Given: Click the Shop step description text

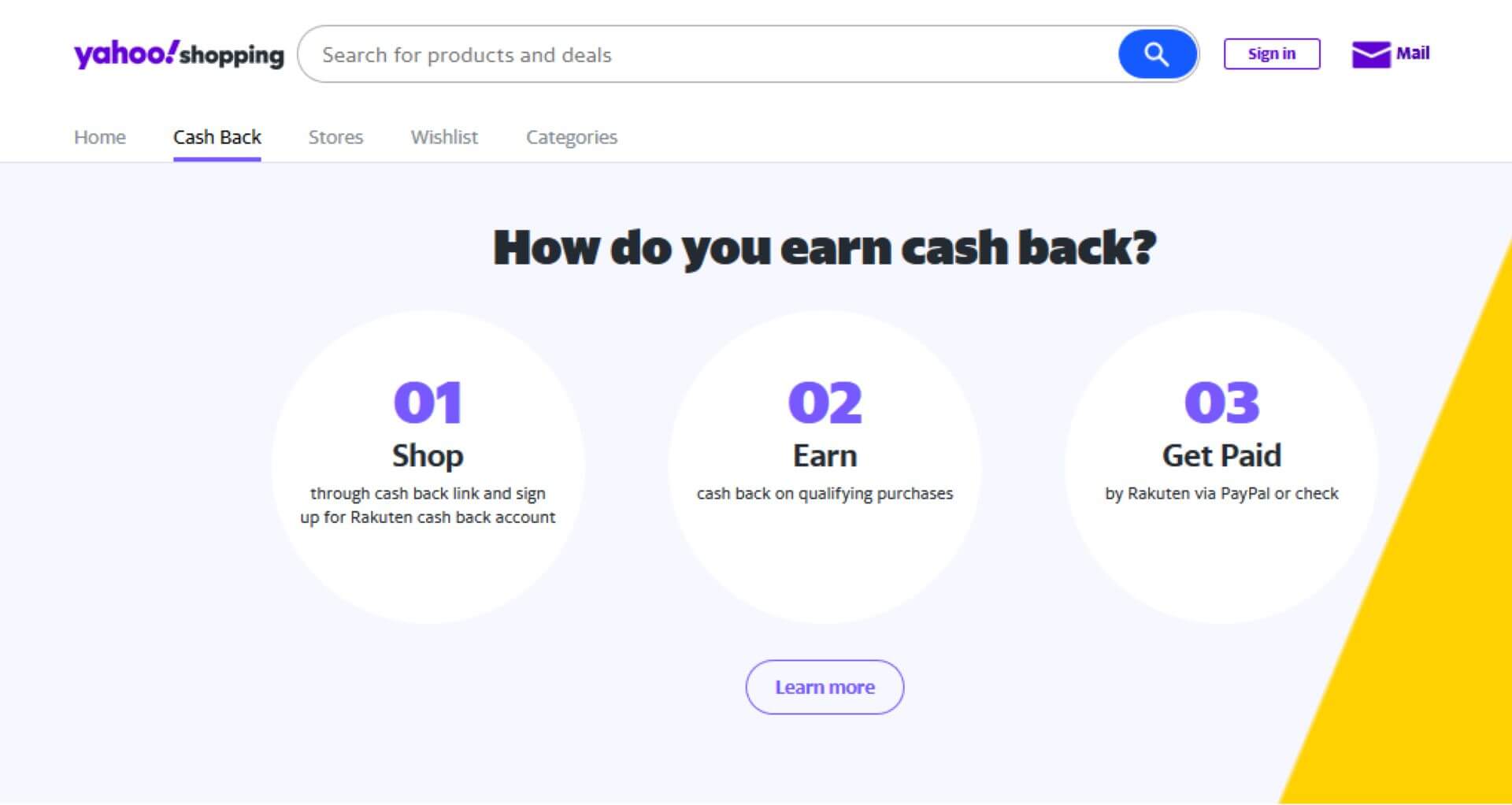Looking at the screenshot, I should 432,505.
